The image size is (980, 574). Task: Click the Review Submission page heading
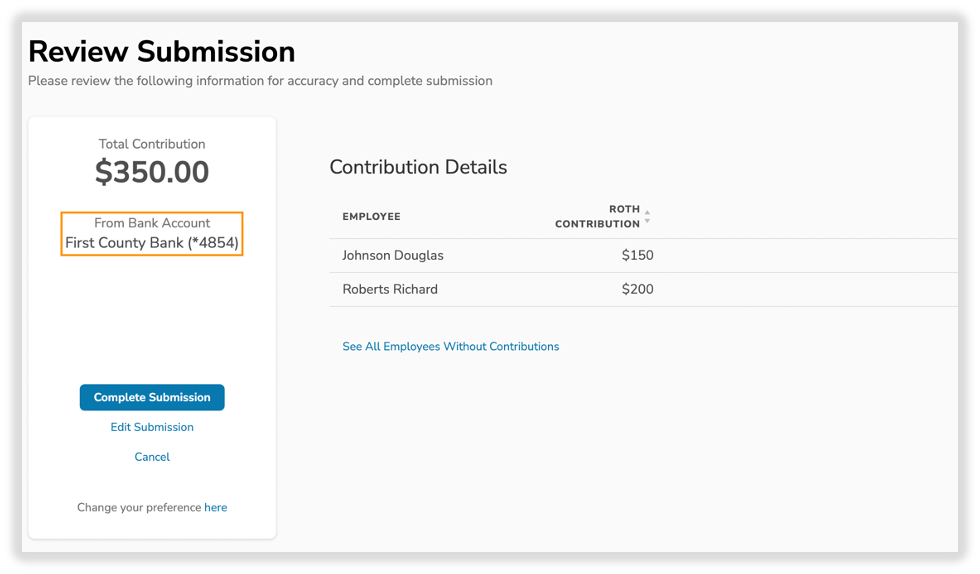[x=162, y=51]
